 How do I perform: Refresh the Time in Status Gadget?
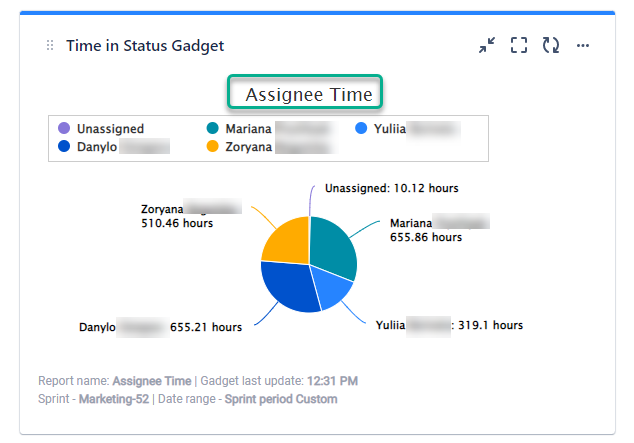coord(551,45)
